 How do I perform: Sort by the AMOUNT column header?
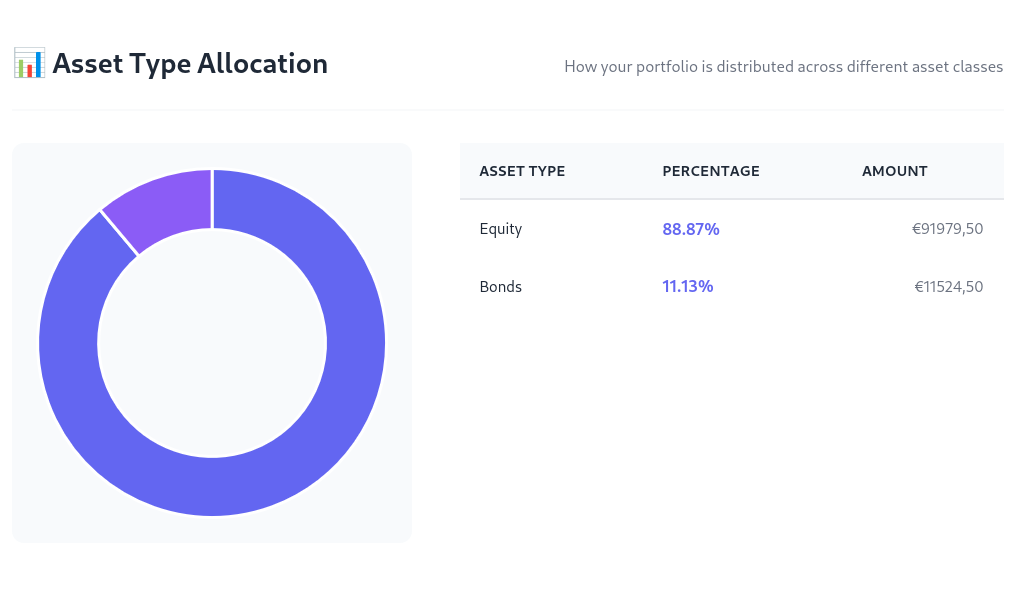click(x=895, y=171)
